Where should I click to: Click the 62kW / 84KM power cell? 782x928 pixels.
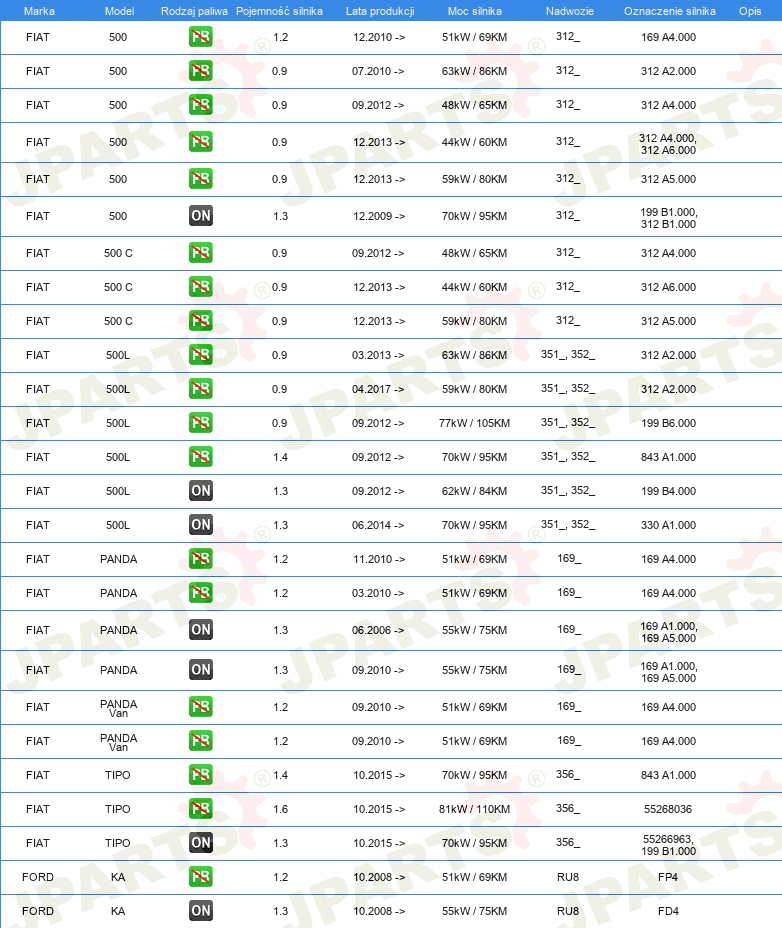pos(474,491)
